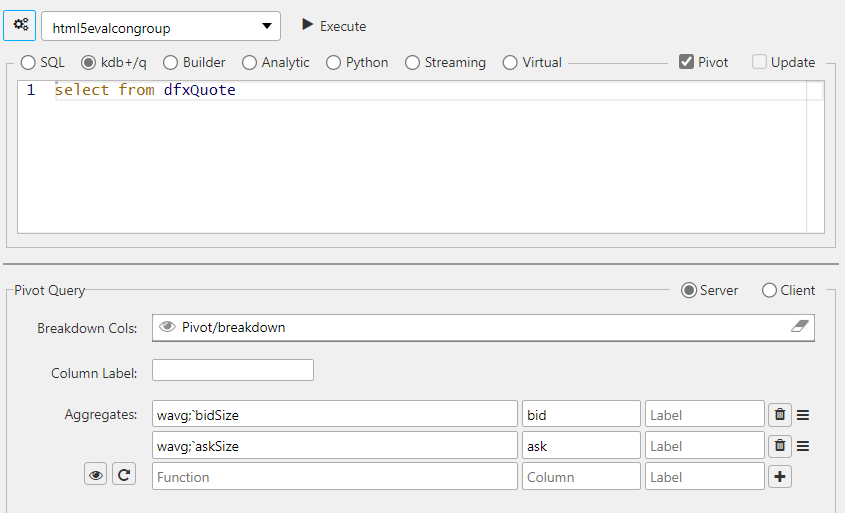
Task: Open the html5evalcongroup connection dropdown
Action: 160,26
